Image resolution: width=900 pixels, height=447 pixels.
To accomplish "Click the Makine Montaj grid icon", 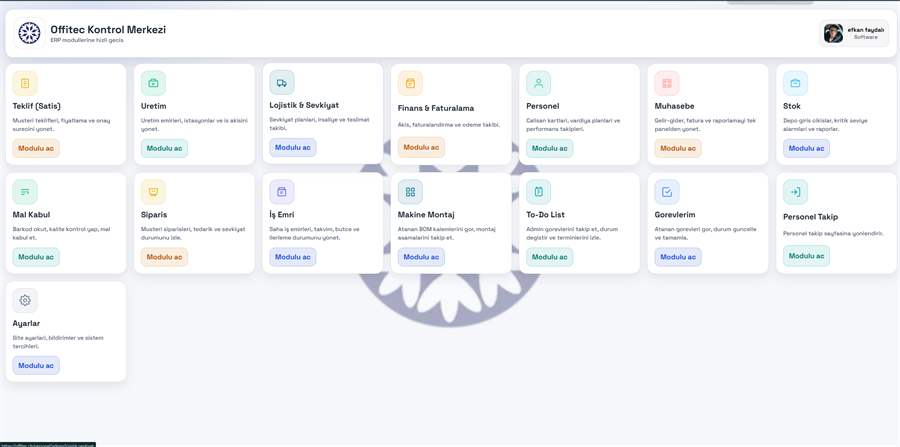I will (x=410, y=192).
